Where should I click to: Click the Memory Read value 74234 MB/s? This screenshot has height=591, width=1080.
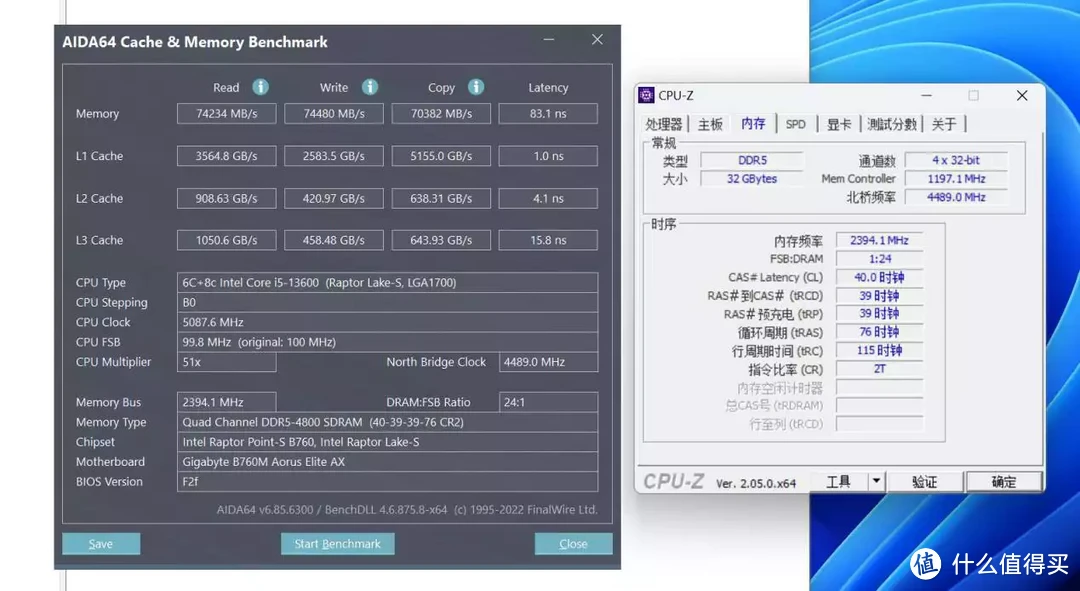(x=227, y=114)
